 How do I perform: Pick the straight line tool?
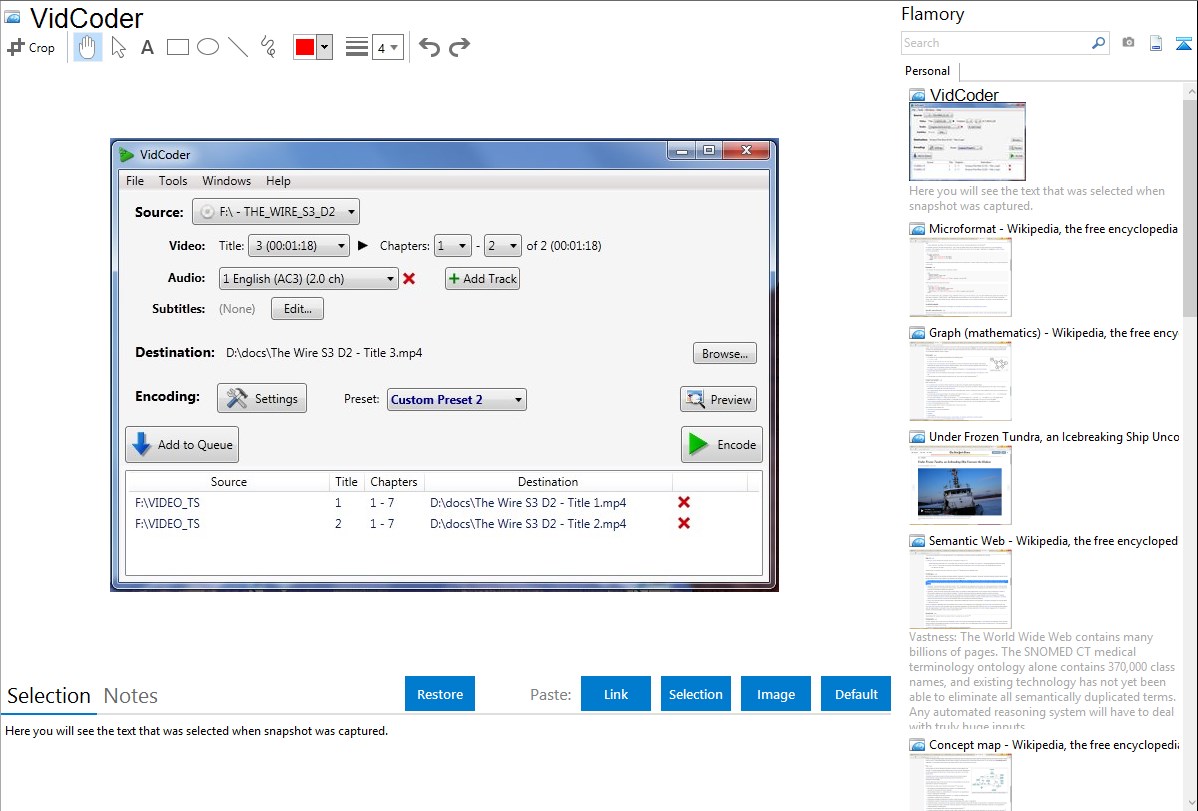pos(238,47)
